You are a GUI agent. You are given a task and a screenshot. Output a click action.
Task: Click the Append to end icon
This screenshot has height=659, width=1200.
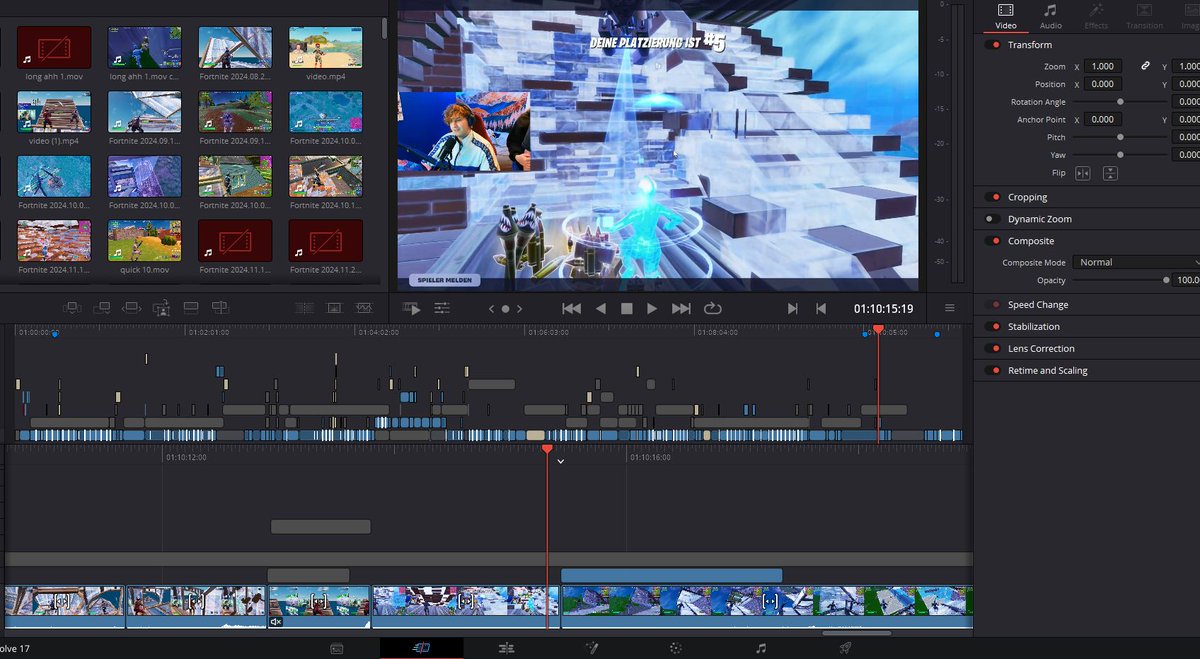pyautogui.click(x=102, y=308)
